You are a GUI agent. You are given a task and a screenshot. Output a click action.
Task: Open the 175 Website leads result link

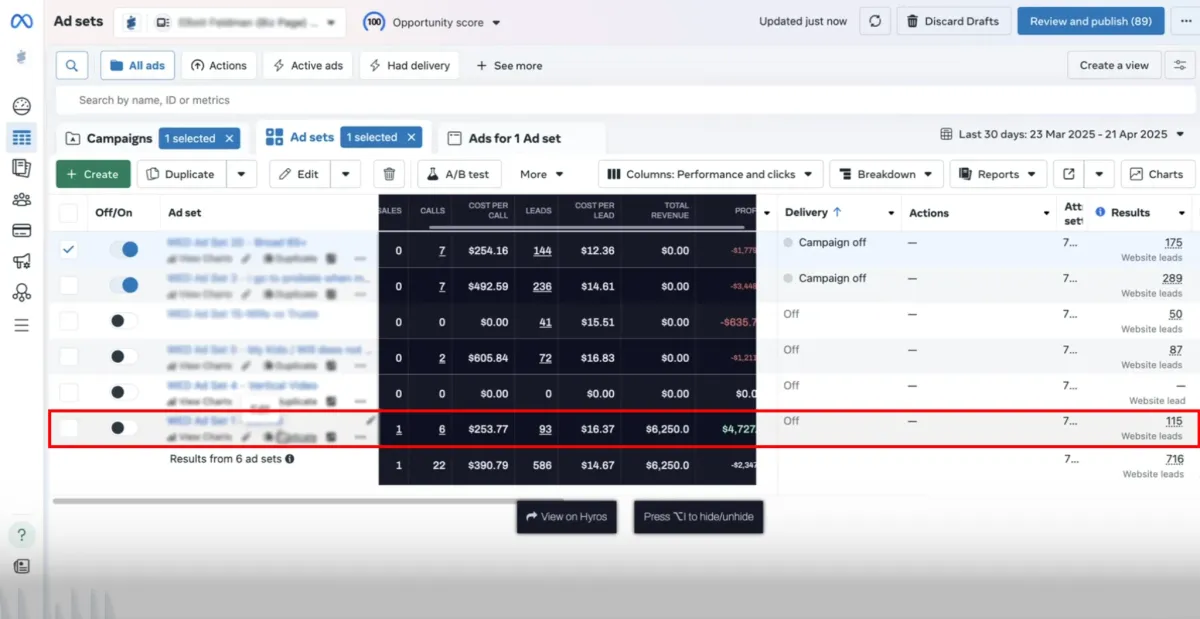(1173, 243)
